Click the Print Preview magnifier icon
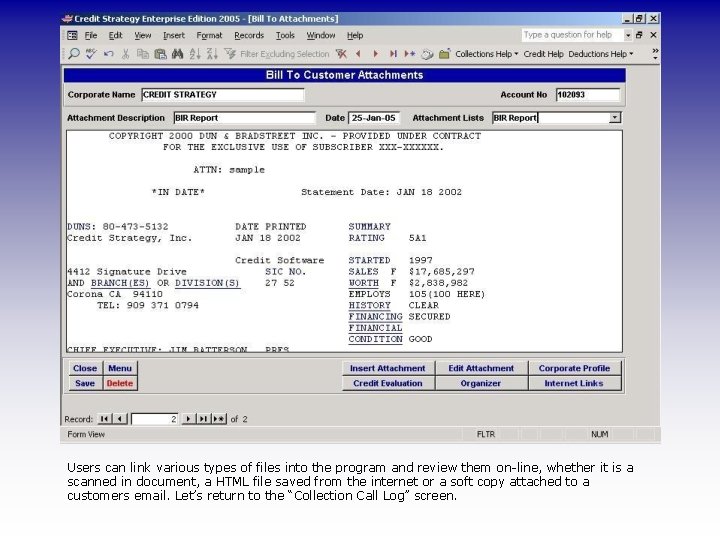Viewport: 720px width, 540px height. click(x=74, y=54)
